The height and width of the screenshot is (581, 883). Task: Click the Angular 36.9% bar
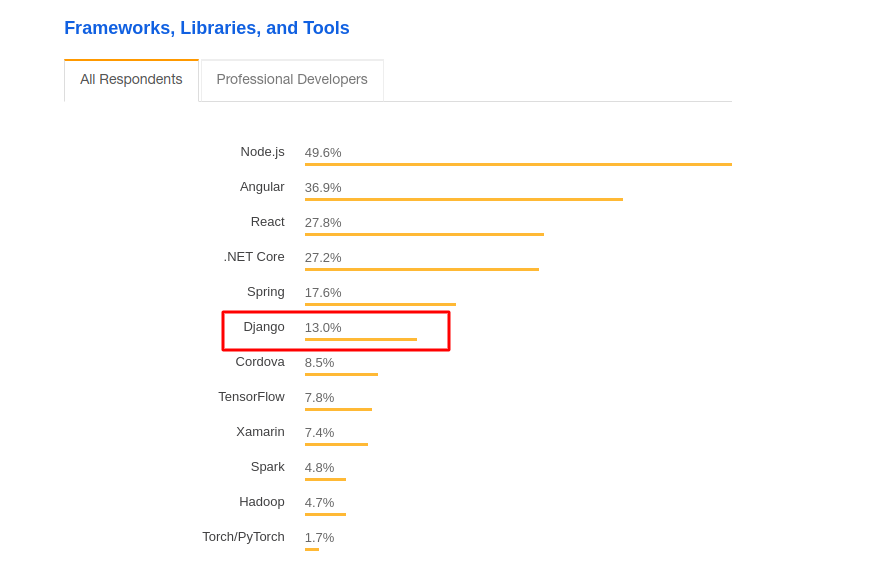pyautogui.click(x=463, y=199)
